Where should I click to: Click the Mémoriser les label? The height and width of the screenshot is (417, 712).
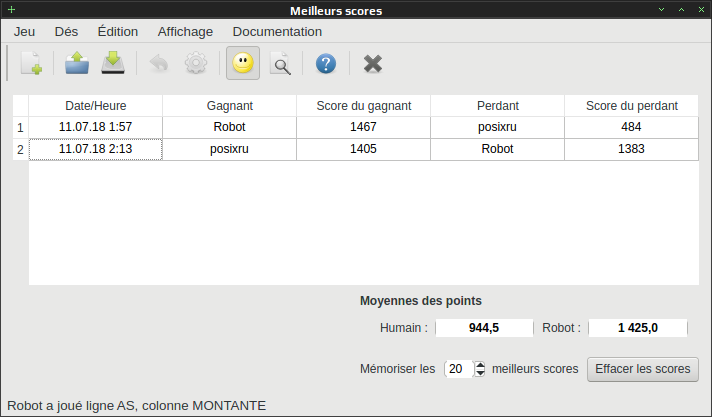[397, 369]
